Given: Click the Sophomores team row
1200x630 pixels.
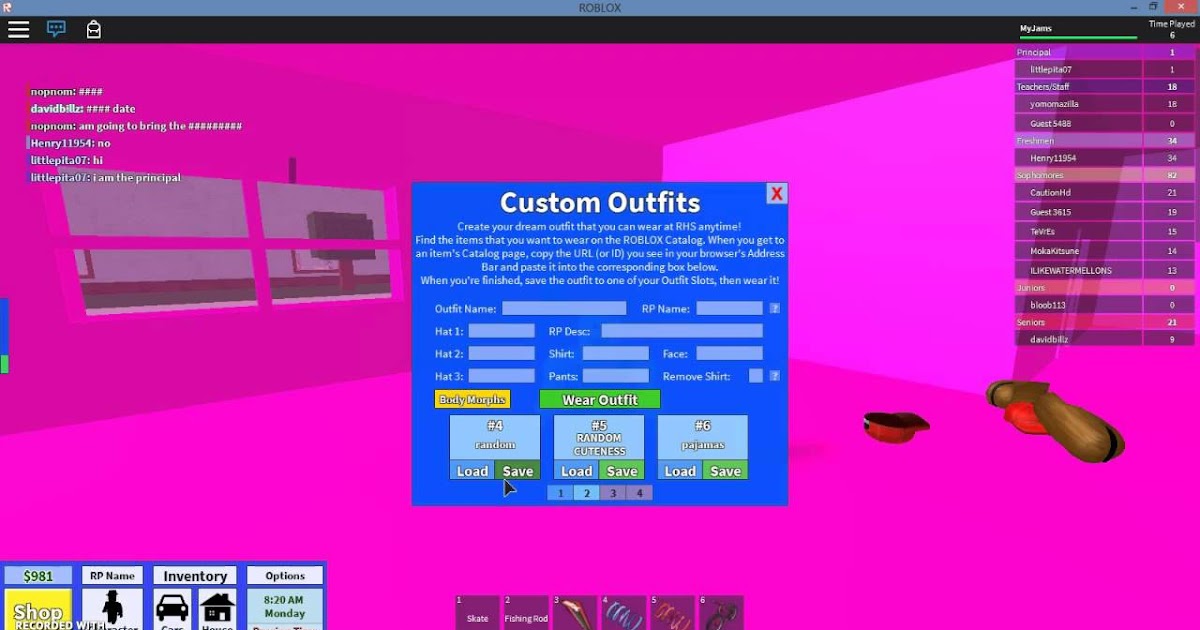Looking at the screenshot, I should (1105, 175).
